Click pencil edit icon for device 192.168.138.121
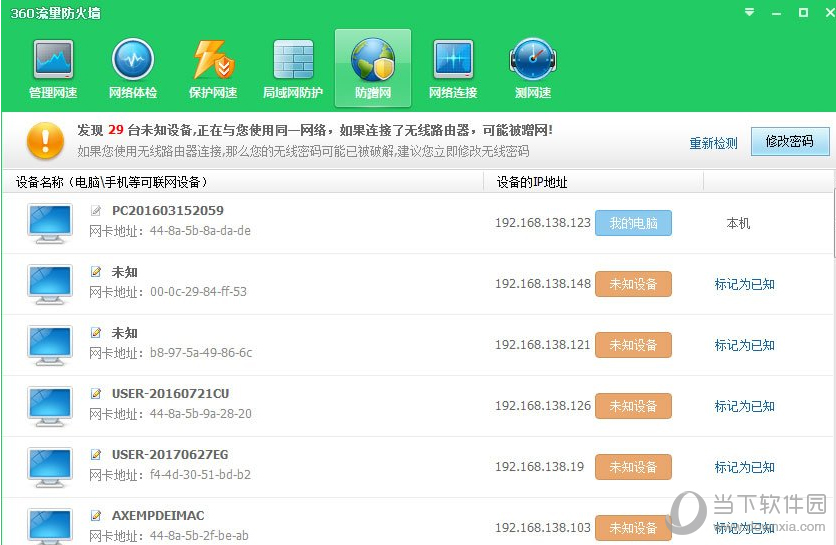Image resolution: width=836 pixels, height=545 pixels. [96, 333]
